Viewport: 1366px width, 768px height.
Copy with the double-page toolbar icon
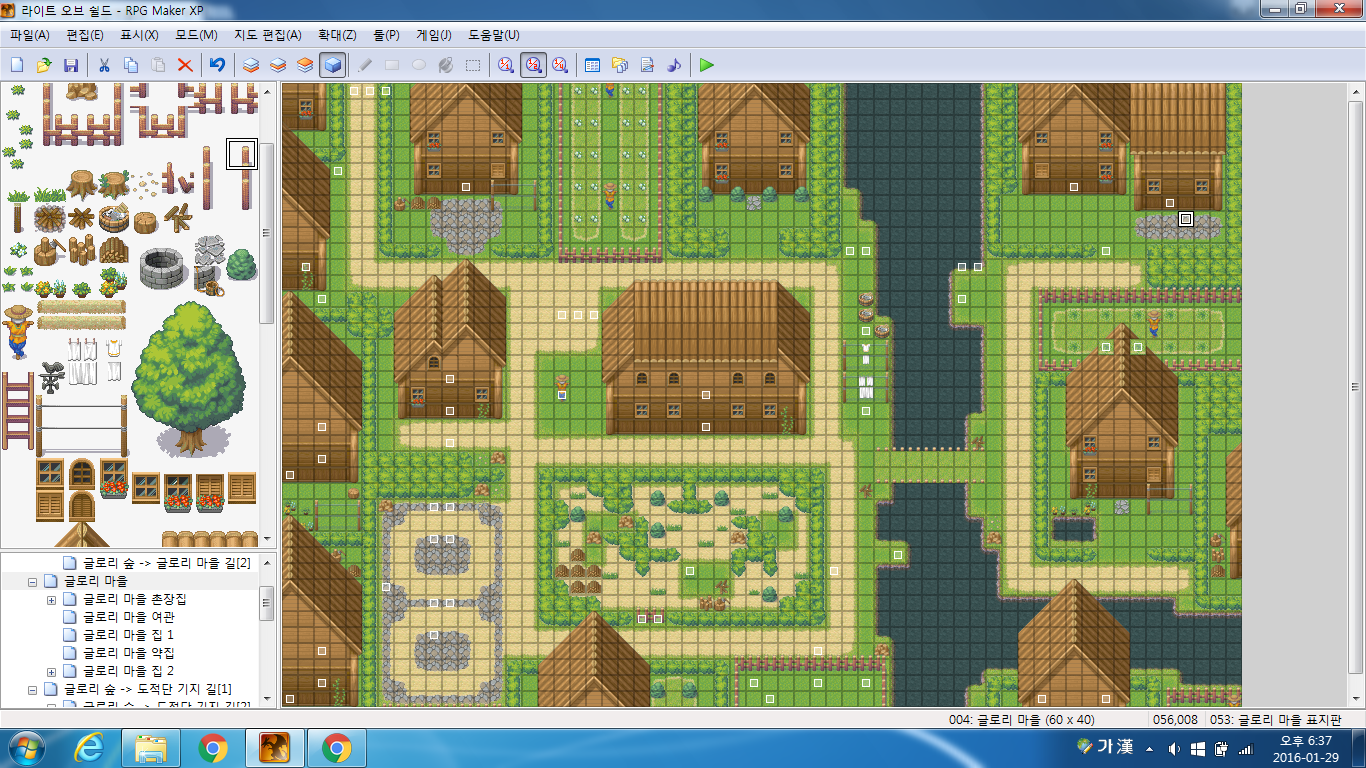131,65
